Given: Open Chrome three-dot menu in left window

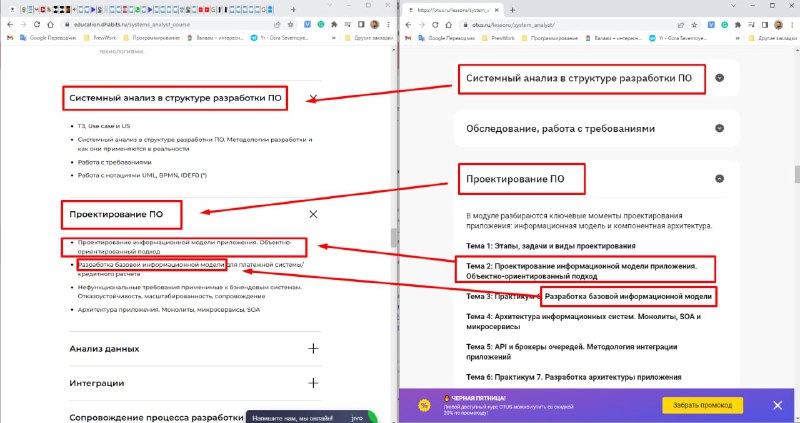Looking at the screenshot, I should 387,22.
